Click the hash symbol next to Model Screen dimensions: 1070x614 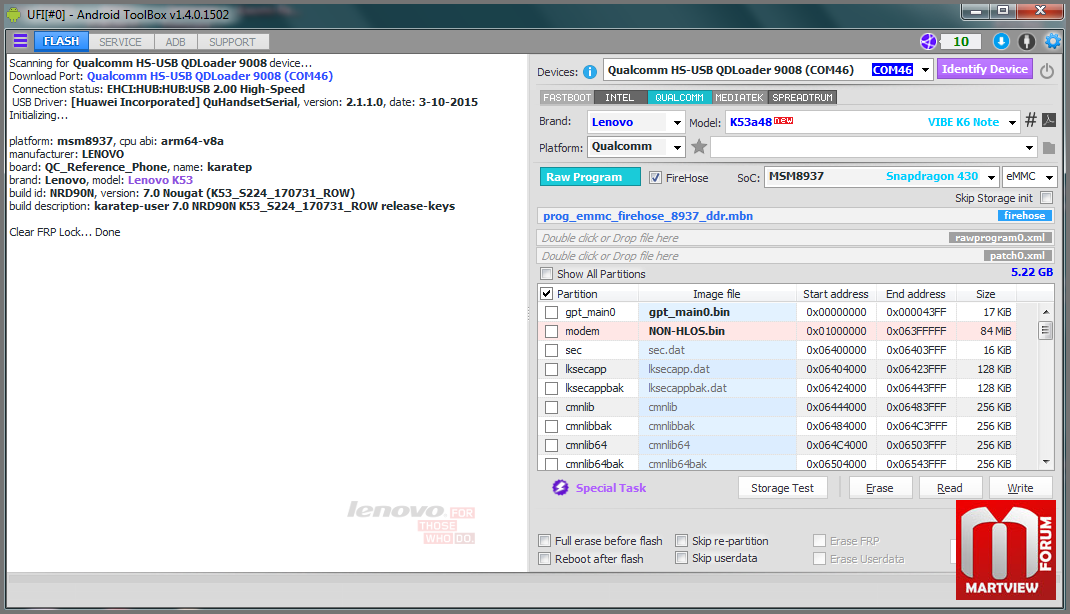pyautogui.click(x=1030, y=121)
